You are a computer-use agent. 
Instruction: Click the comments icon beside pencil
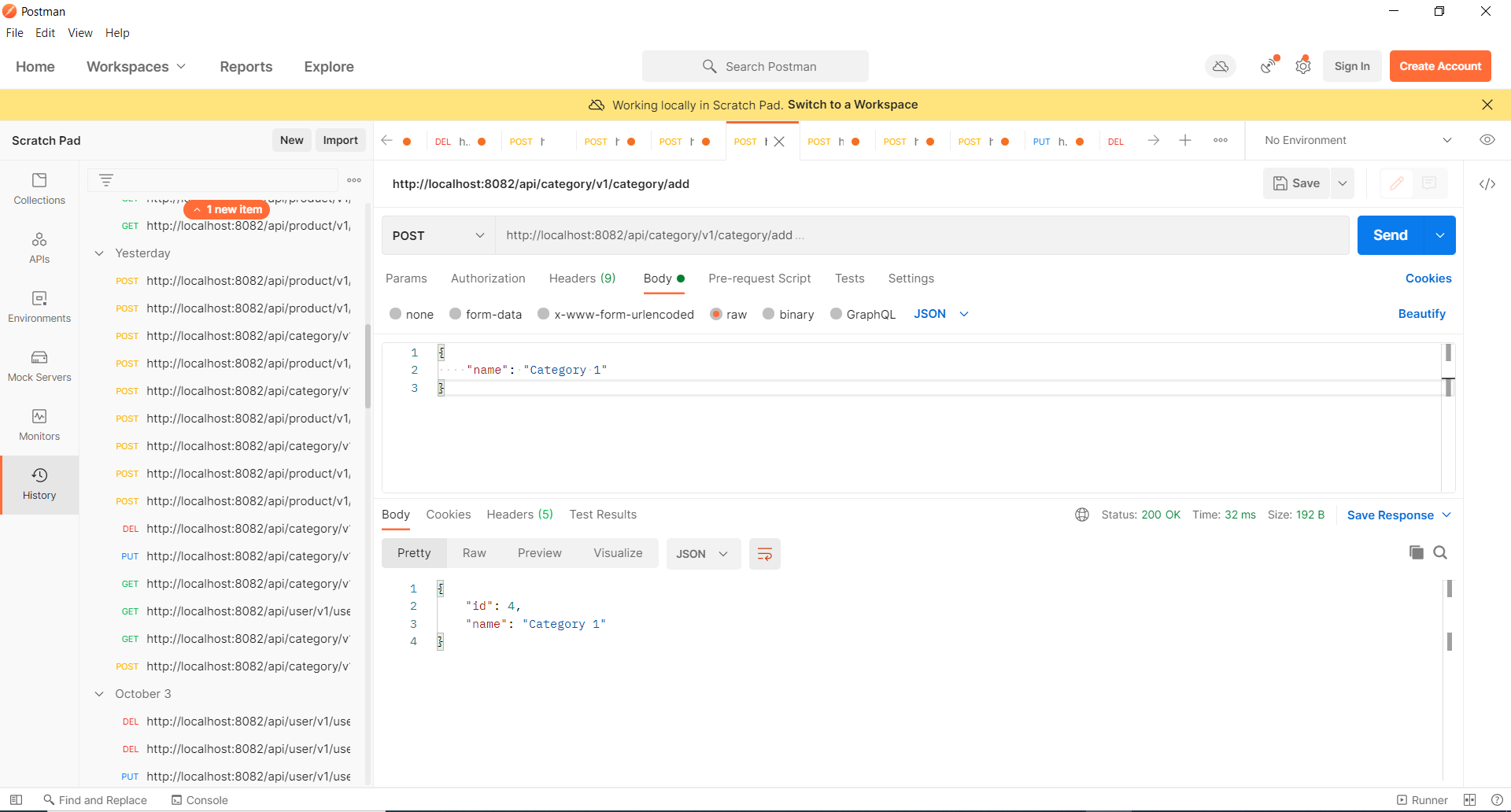click(1429, 183)
